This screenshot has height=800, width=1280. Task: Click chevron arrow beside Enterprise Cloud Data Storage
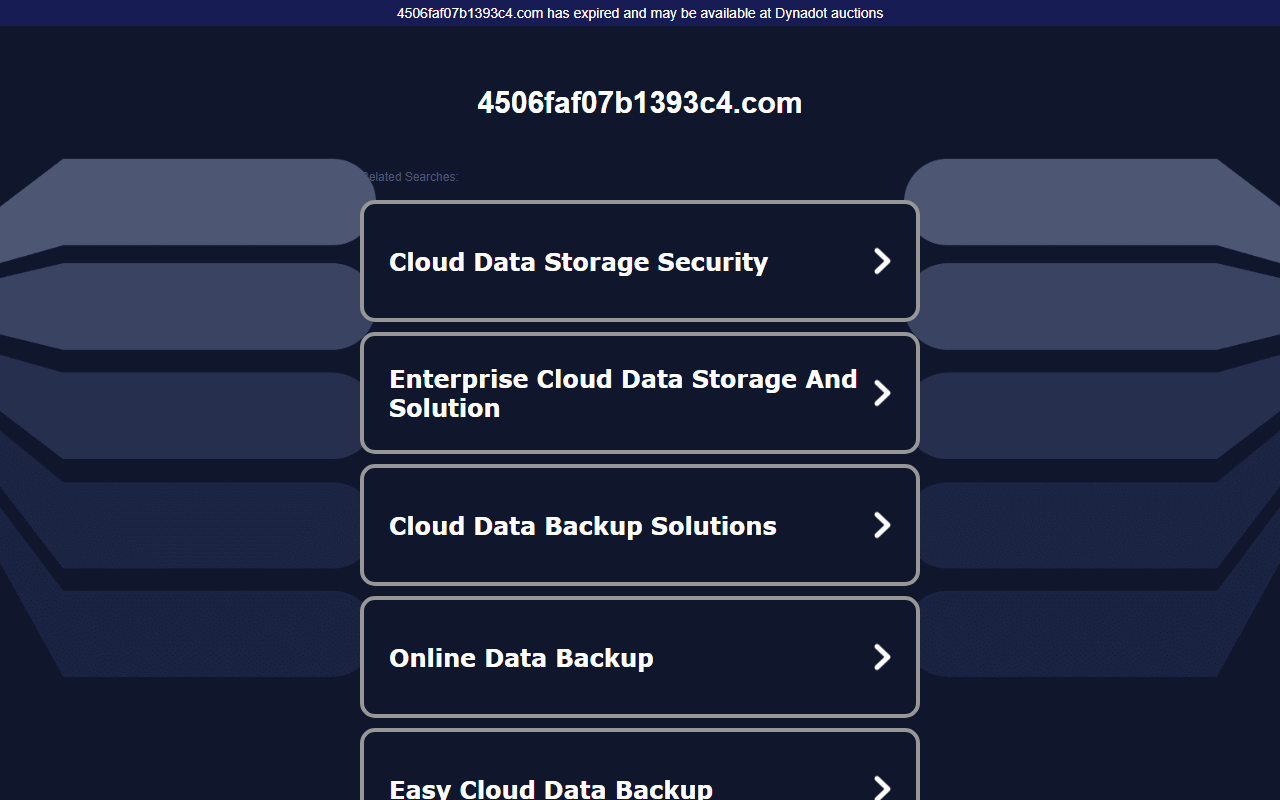click(882, 393)
